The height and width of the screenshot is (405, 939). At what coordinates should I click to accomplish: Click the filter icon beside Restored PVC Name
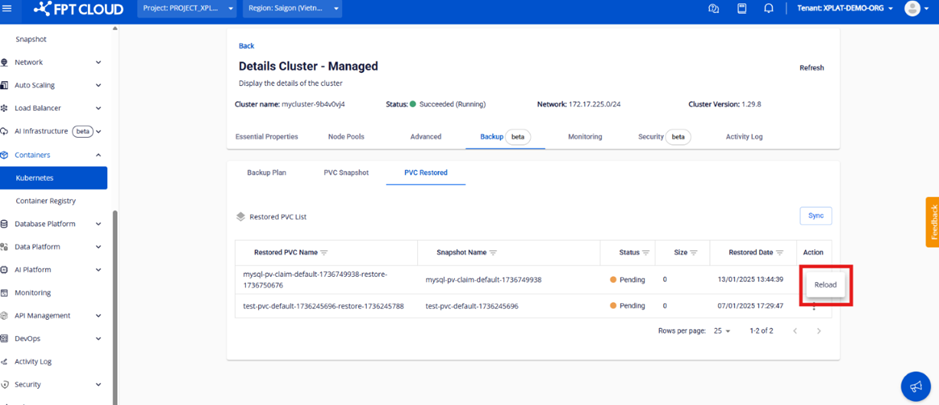click(x=324, y=253)
